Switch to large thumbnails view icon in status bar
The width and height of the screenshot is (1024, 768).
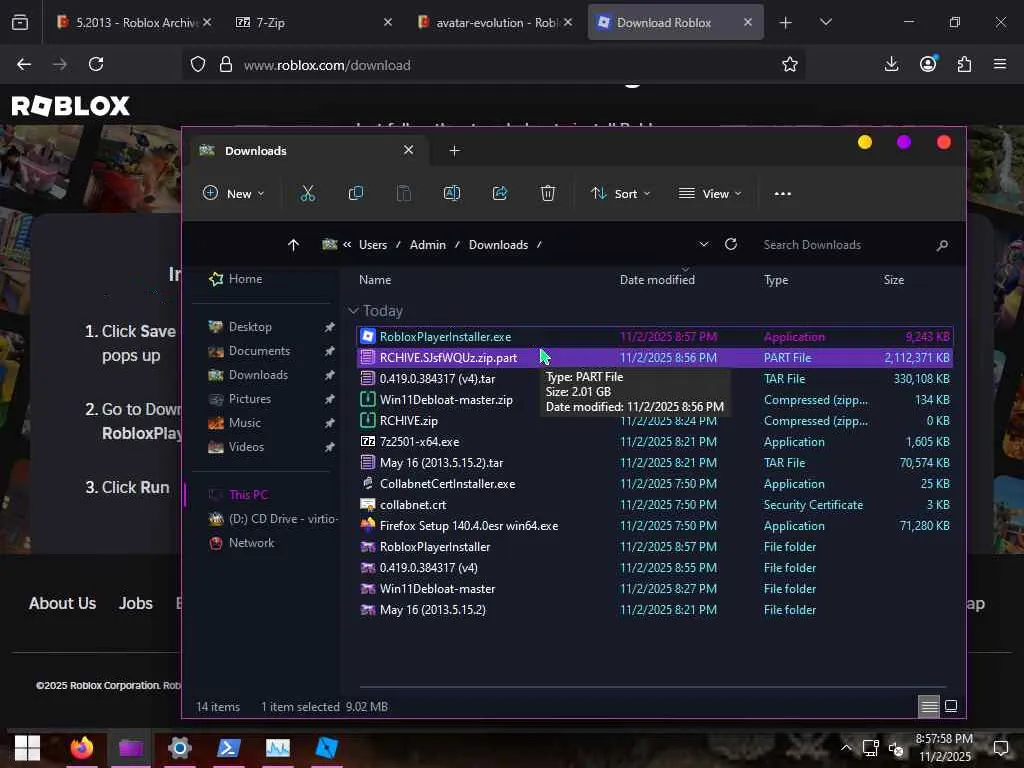[952, 706]
